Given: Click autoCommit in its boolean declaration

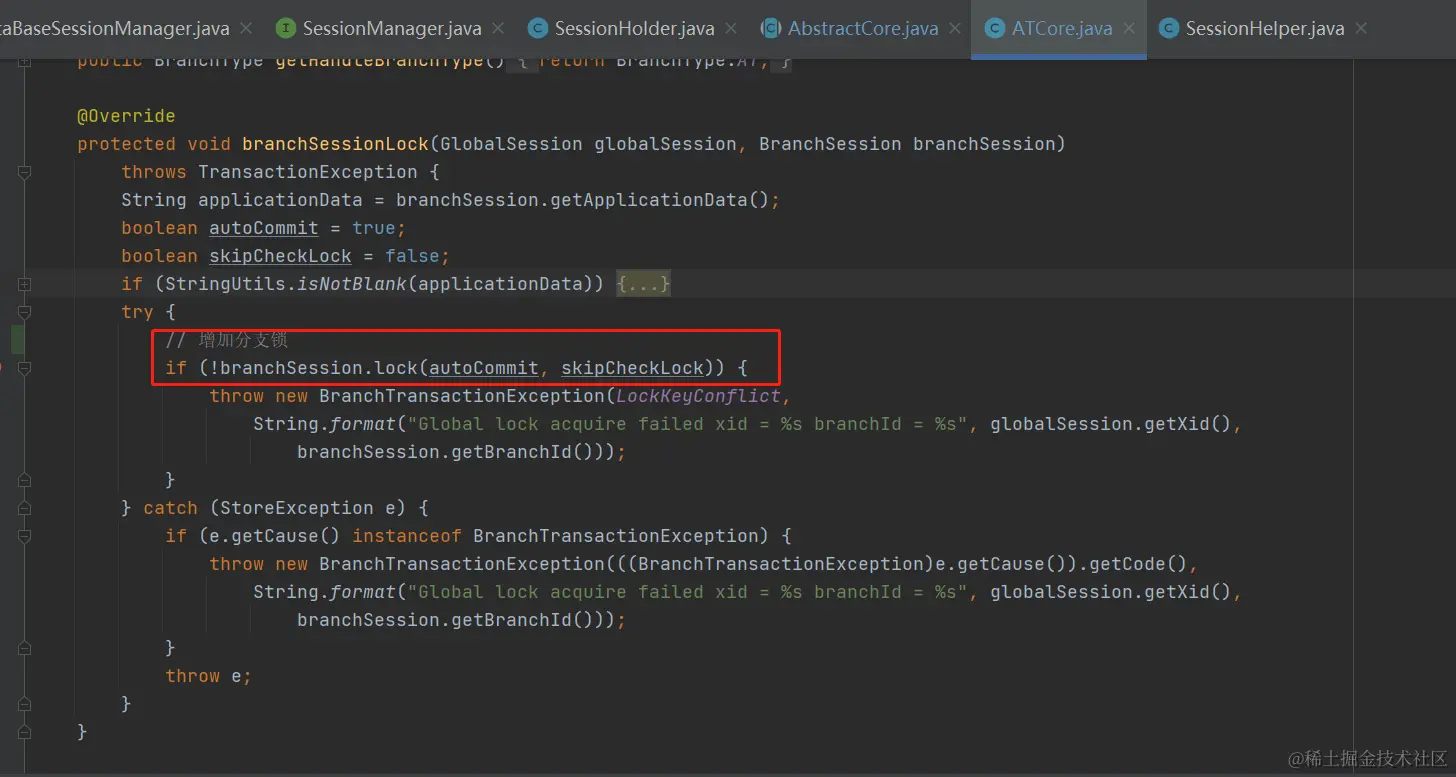Looking at the screenshot, I should click(263, 228).
